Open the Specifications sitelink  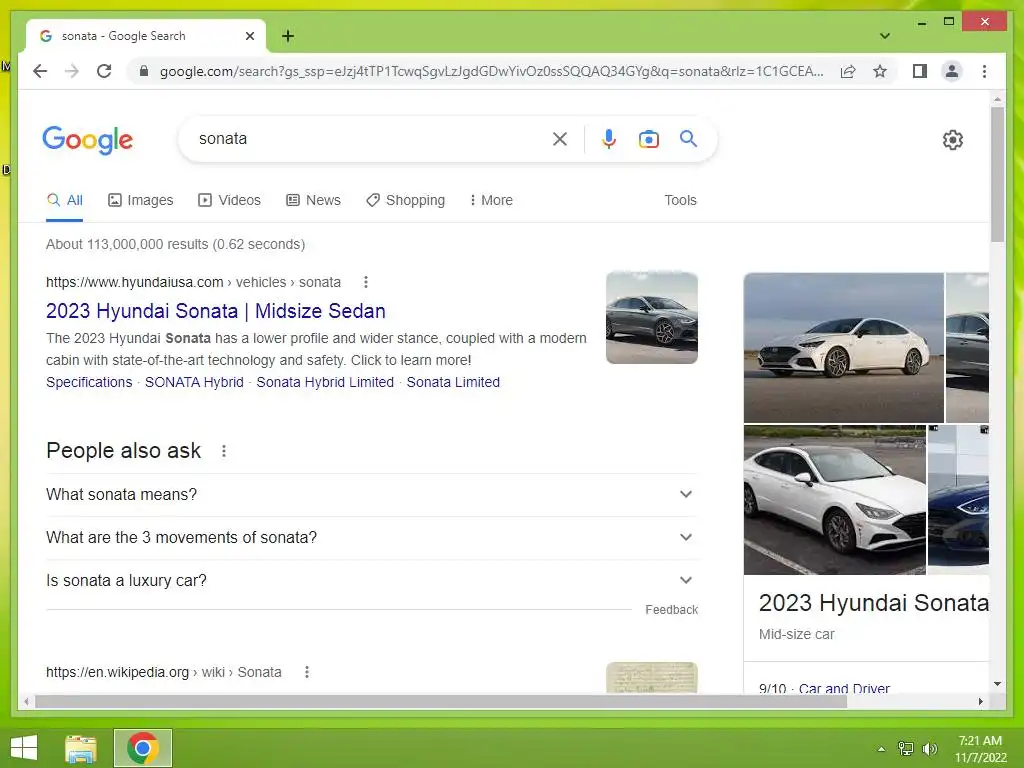click(x=89, y=382)
